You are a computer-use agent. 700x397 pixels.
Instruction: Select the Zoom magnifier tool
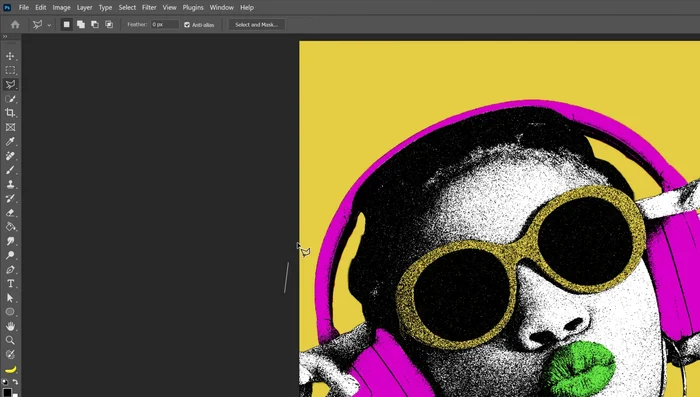click(10, 340)
